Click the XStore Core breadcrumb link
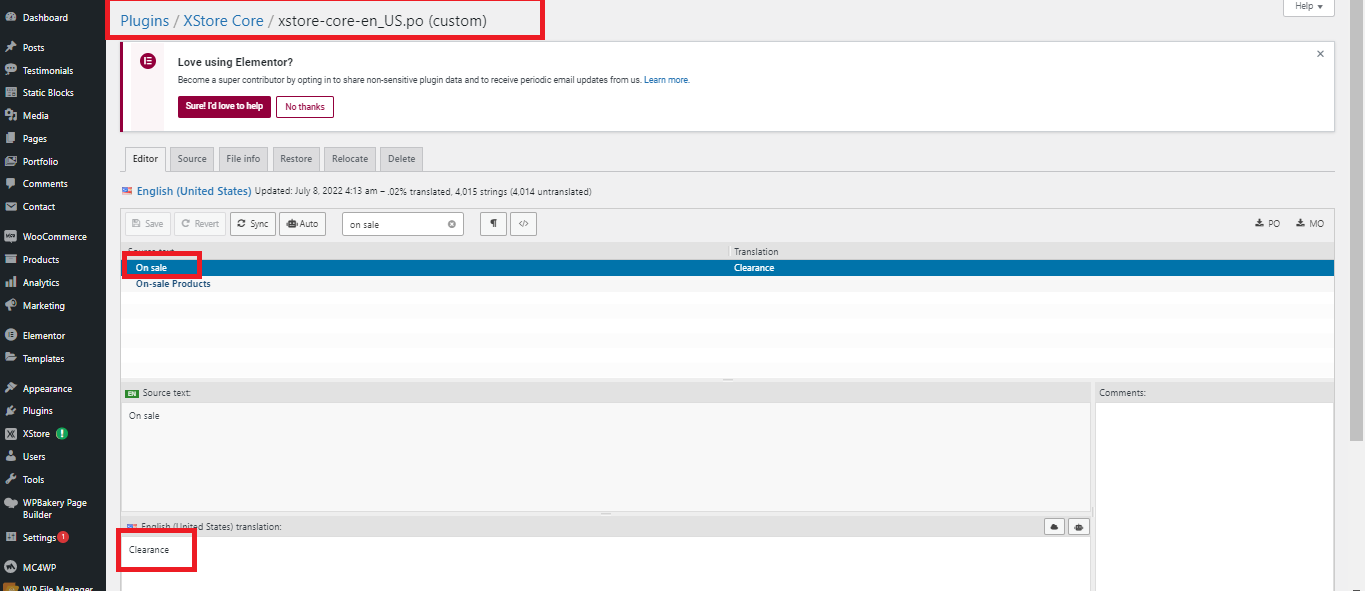This screenshot has height=591, width=1365. (223, 20)
